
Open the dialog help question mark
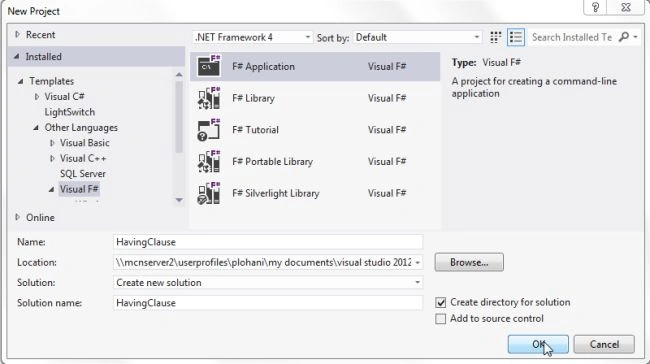595,7
